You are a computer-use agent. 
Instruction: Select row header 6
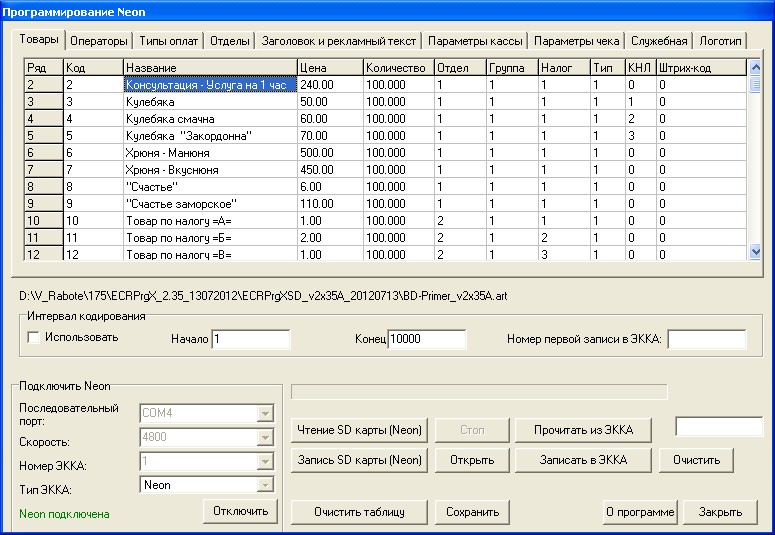pyautogui.click(x=43, y=153)
